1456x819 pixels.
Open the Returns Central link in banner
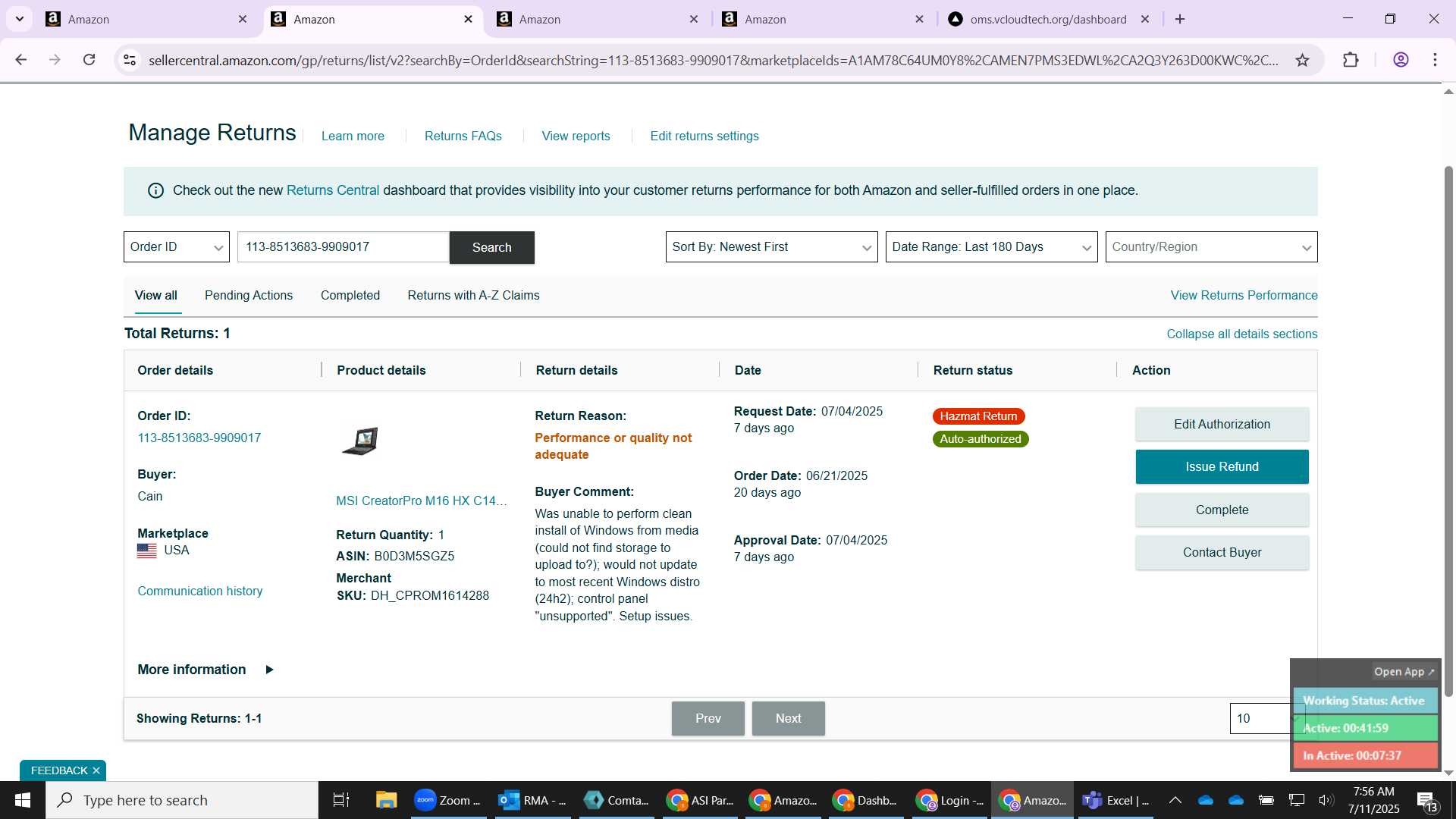[x=333, y=190]
